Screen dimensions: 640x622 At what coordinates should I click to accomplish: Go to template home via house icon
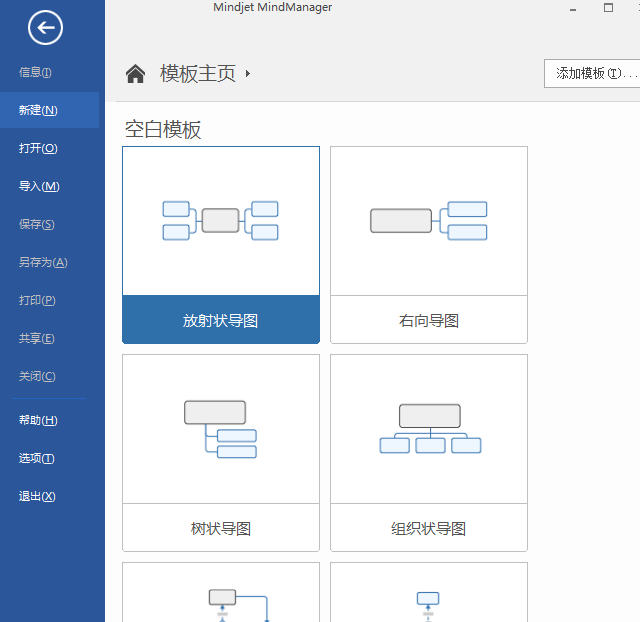(x=136, y=74)
